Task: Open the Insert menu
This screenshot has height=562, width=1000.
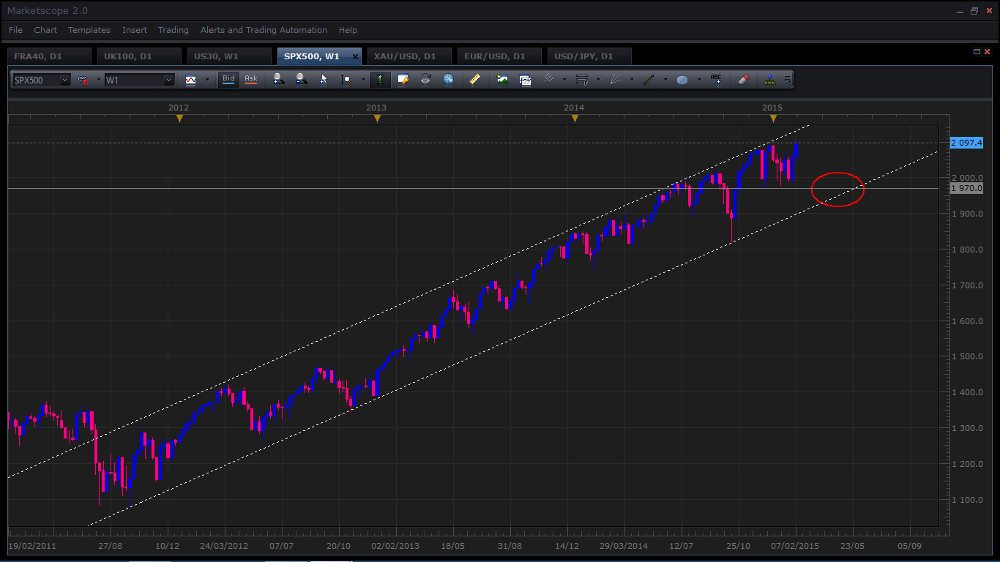Action: 135,30
